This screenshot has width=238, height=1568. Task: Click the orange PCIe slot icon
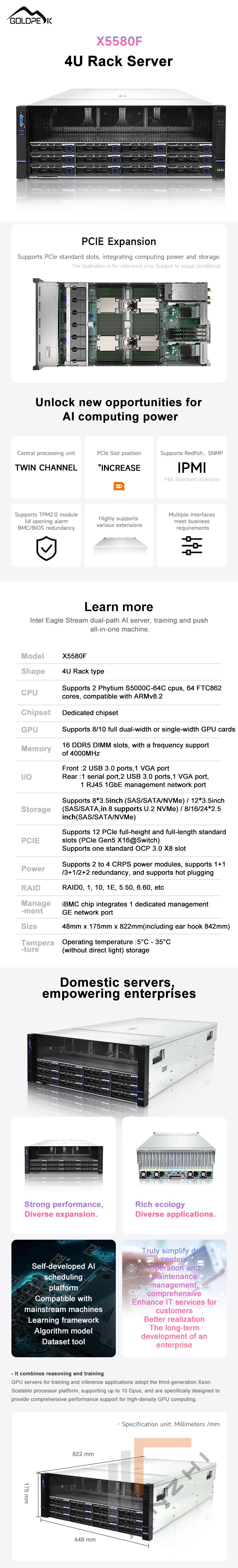click(119, 486)
